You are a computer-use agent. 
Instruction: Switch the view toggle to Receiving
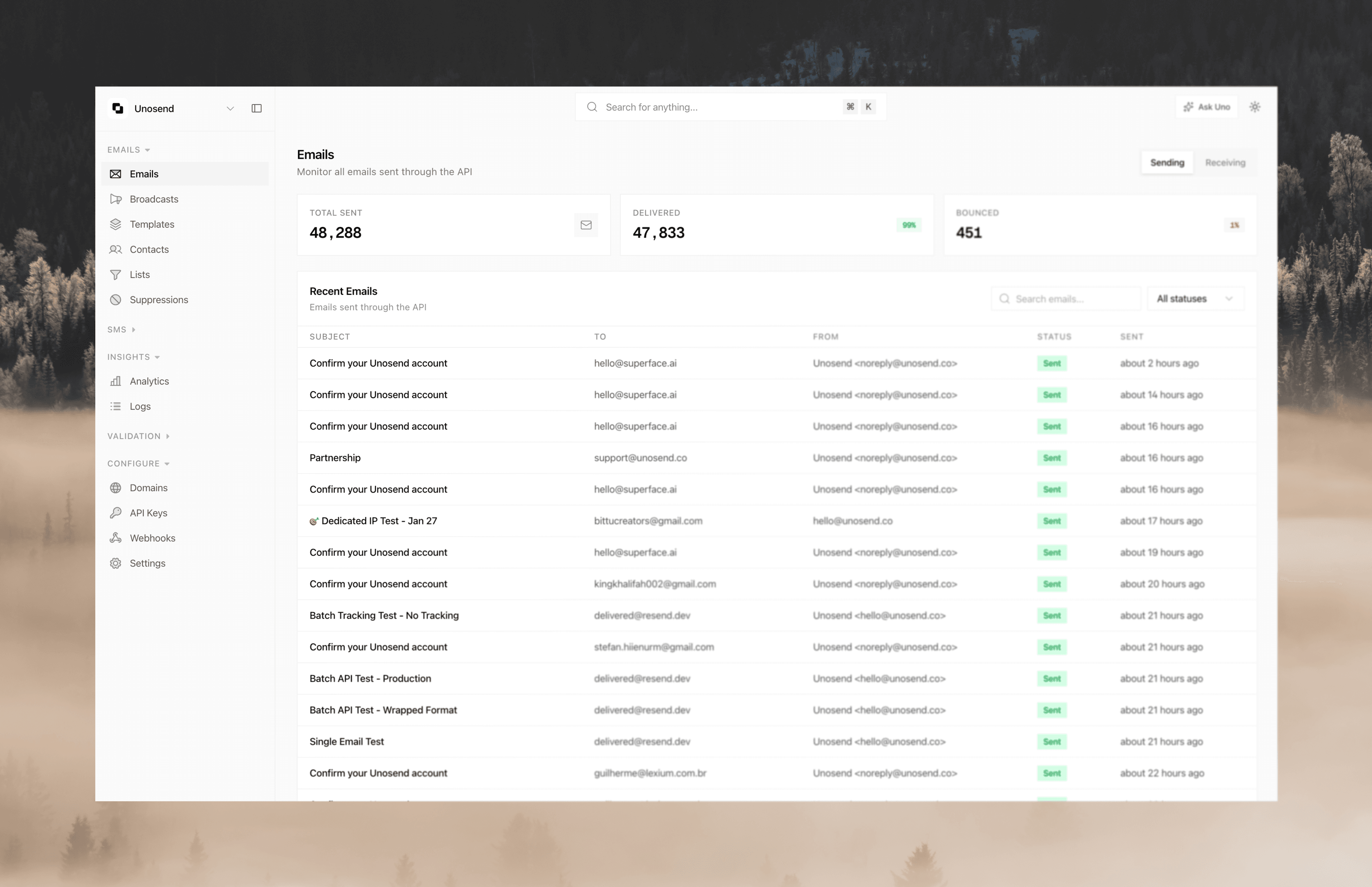[x=1224, y=162]
